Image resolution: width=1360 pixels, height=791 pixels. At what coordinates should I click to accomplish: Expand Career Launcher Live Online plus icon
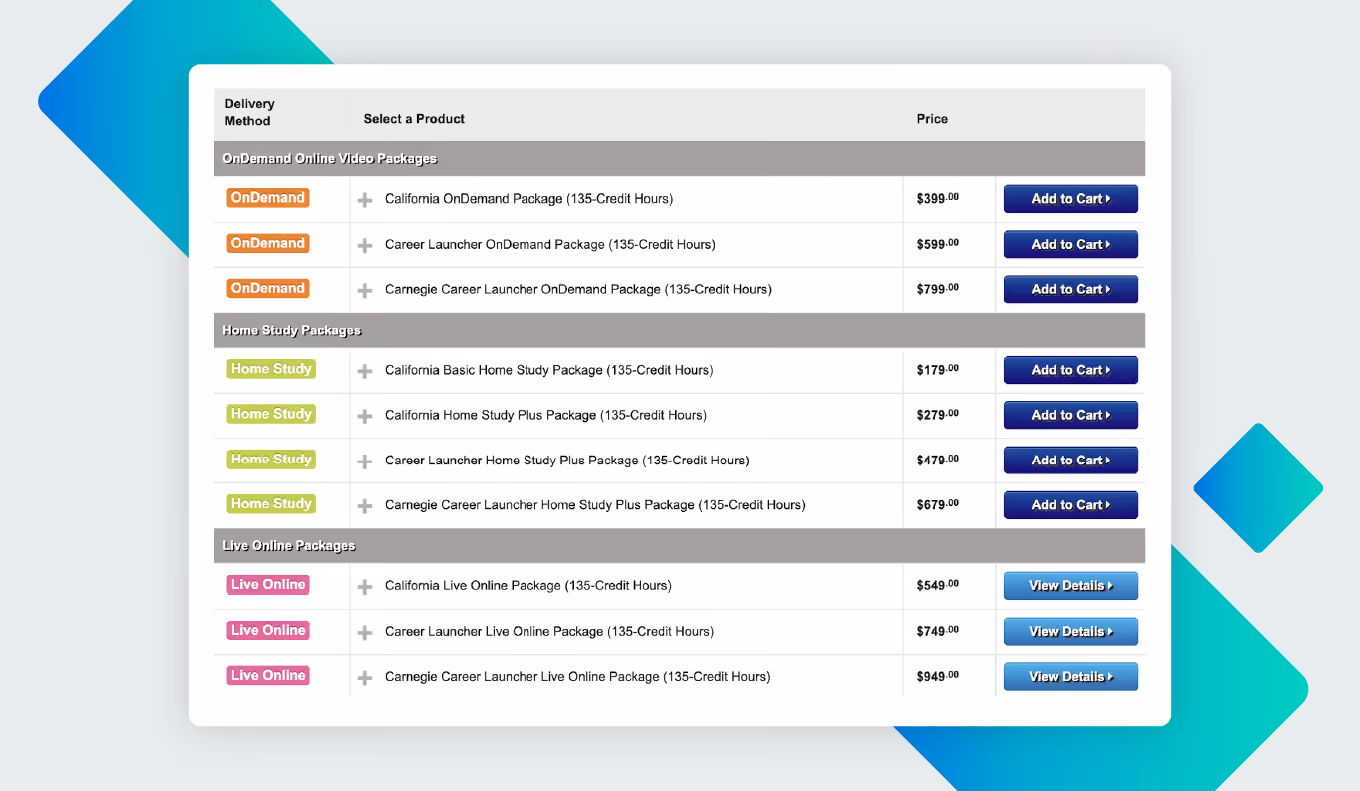365,632
